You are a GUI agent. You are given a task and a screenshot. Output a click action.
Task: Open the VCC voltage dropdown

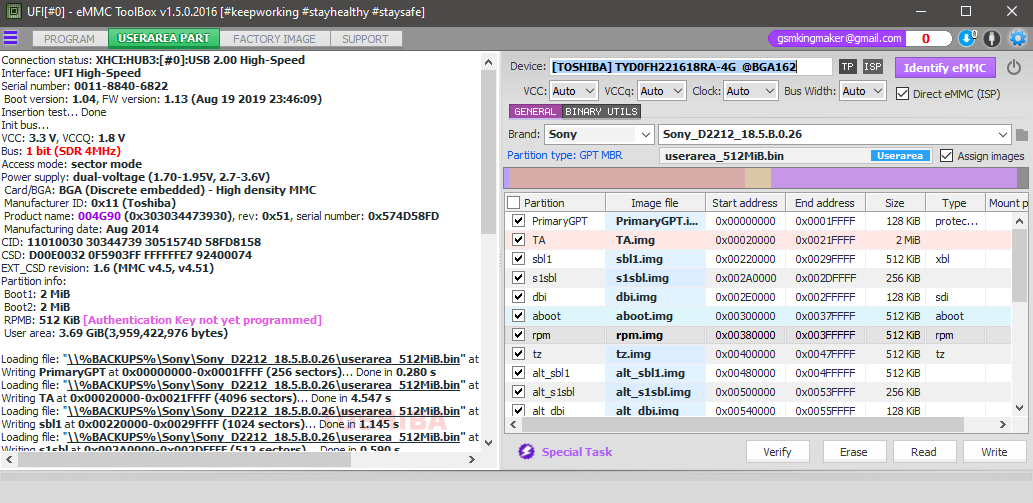click(x=572, y=91)
